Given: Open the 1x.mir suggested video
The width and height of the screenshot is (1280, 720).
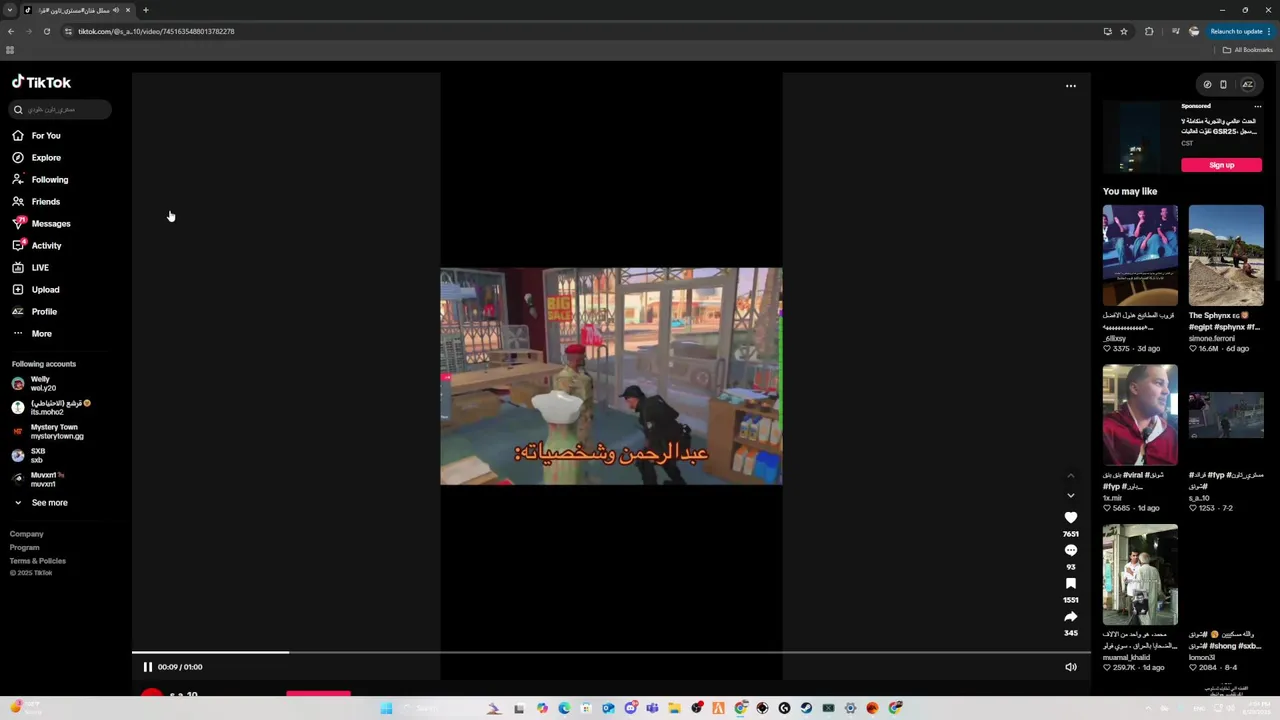Looking at the screenshot, I should pyautogui.click(x=1140, y=415).
